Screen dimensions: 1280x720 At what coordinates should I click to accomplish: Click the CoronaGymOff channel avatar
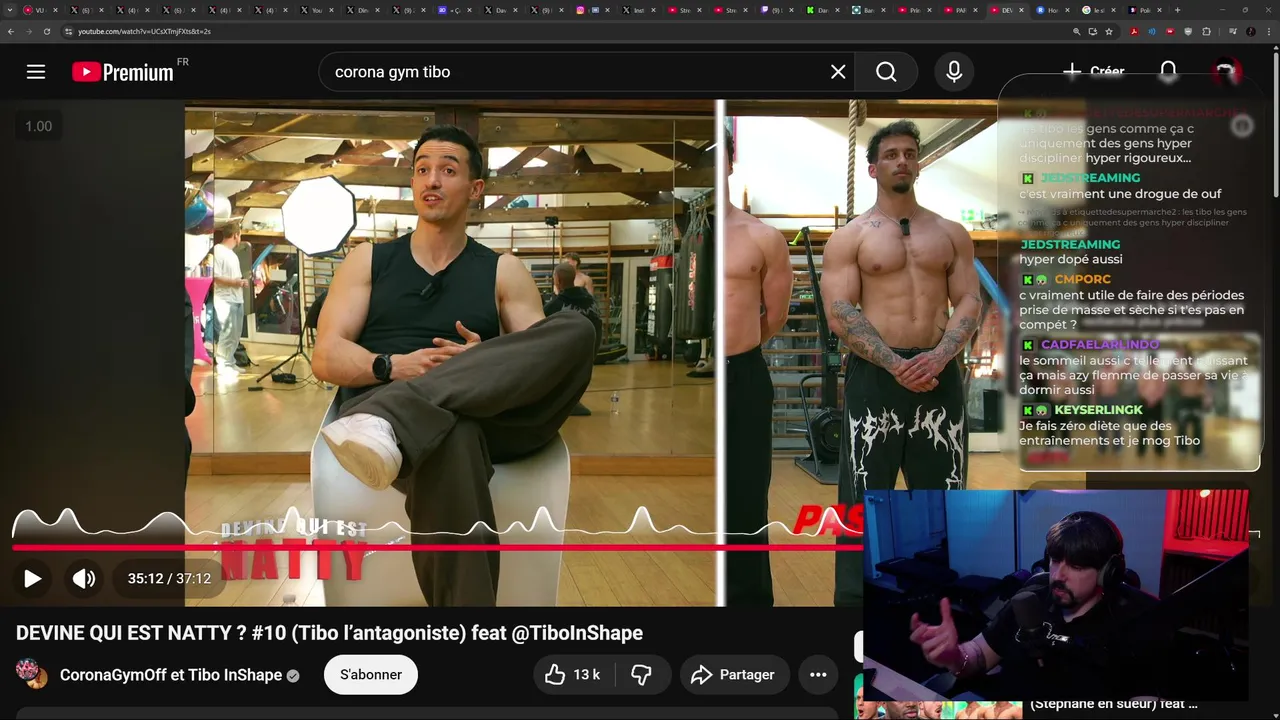(x=32, y=674)
